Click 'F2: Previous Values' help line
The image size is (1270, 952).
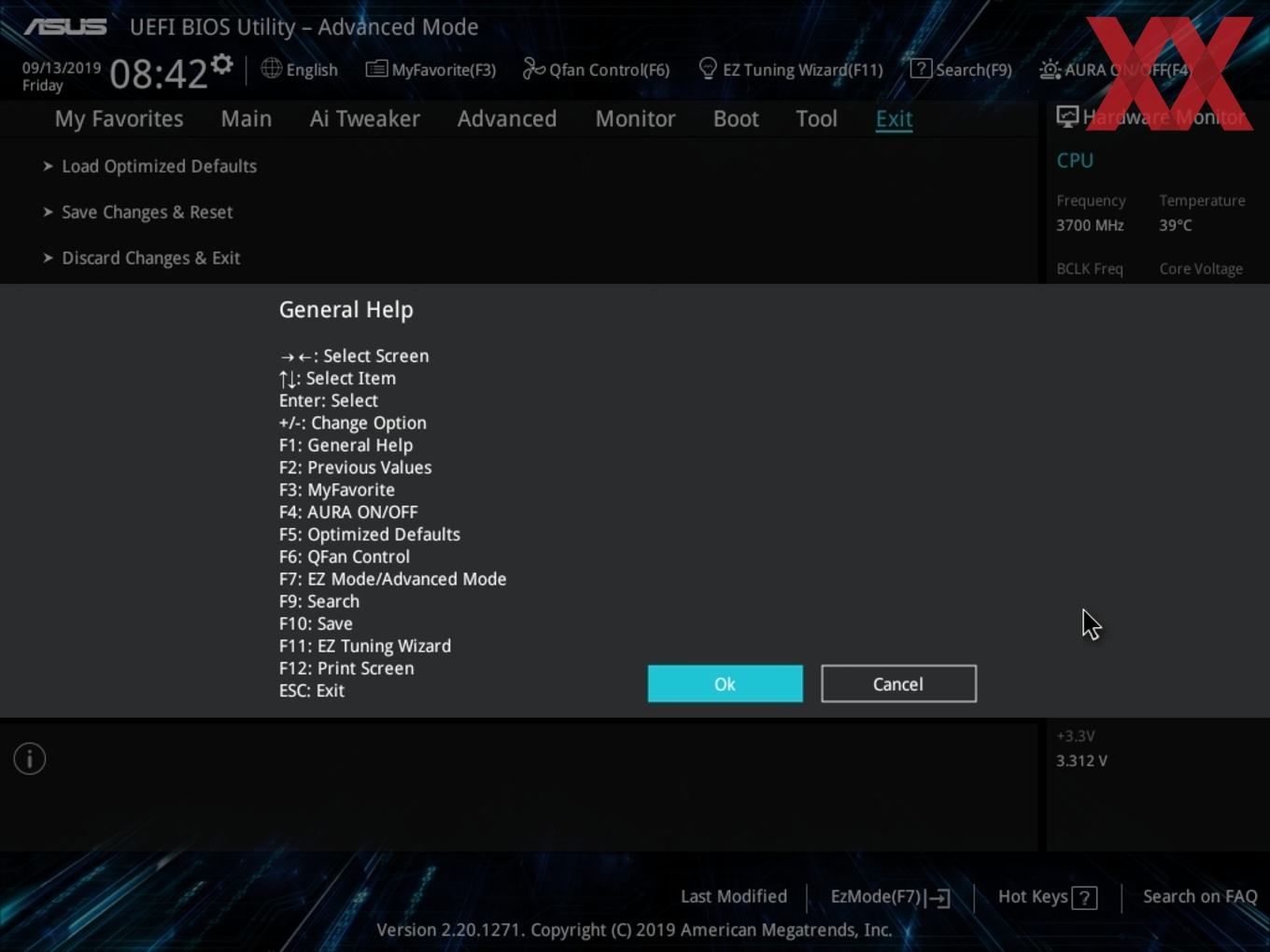pyautogui.click(x=355, y=468)
